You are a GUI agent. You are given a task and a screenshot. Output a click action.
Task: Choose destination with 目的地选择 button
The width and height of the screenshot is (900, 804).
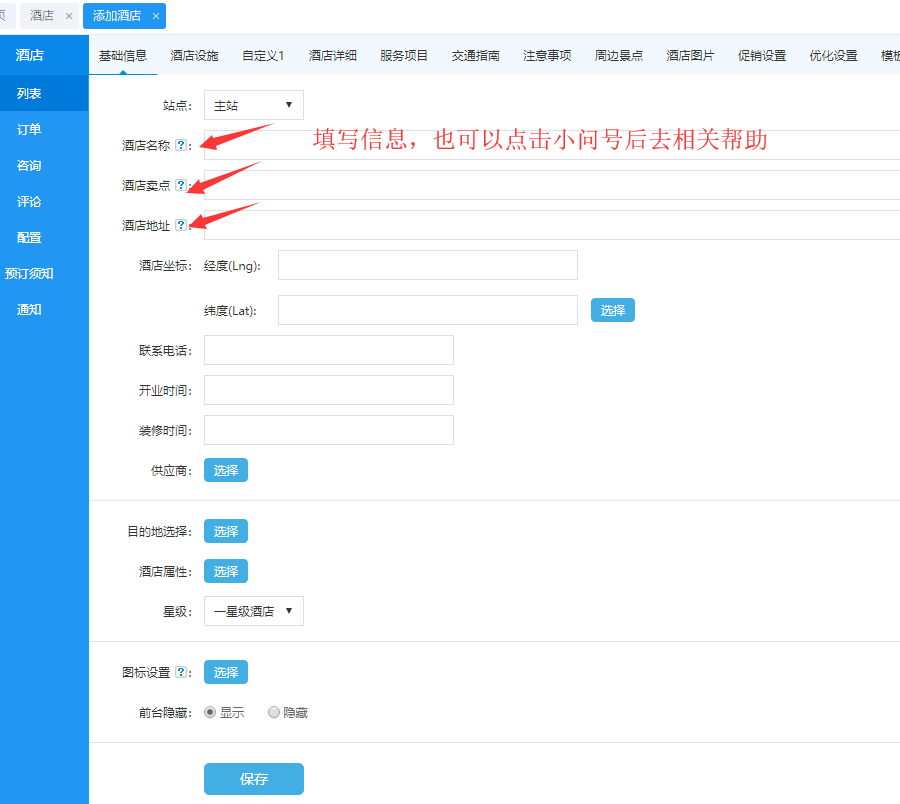[x=226, y=531]
